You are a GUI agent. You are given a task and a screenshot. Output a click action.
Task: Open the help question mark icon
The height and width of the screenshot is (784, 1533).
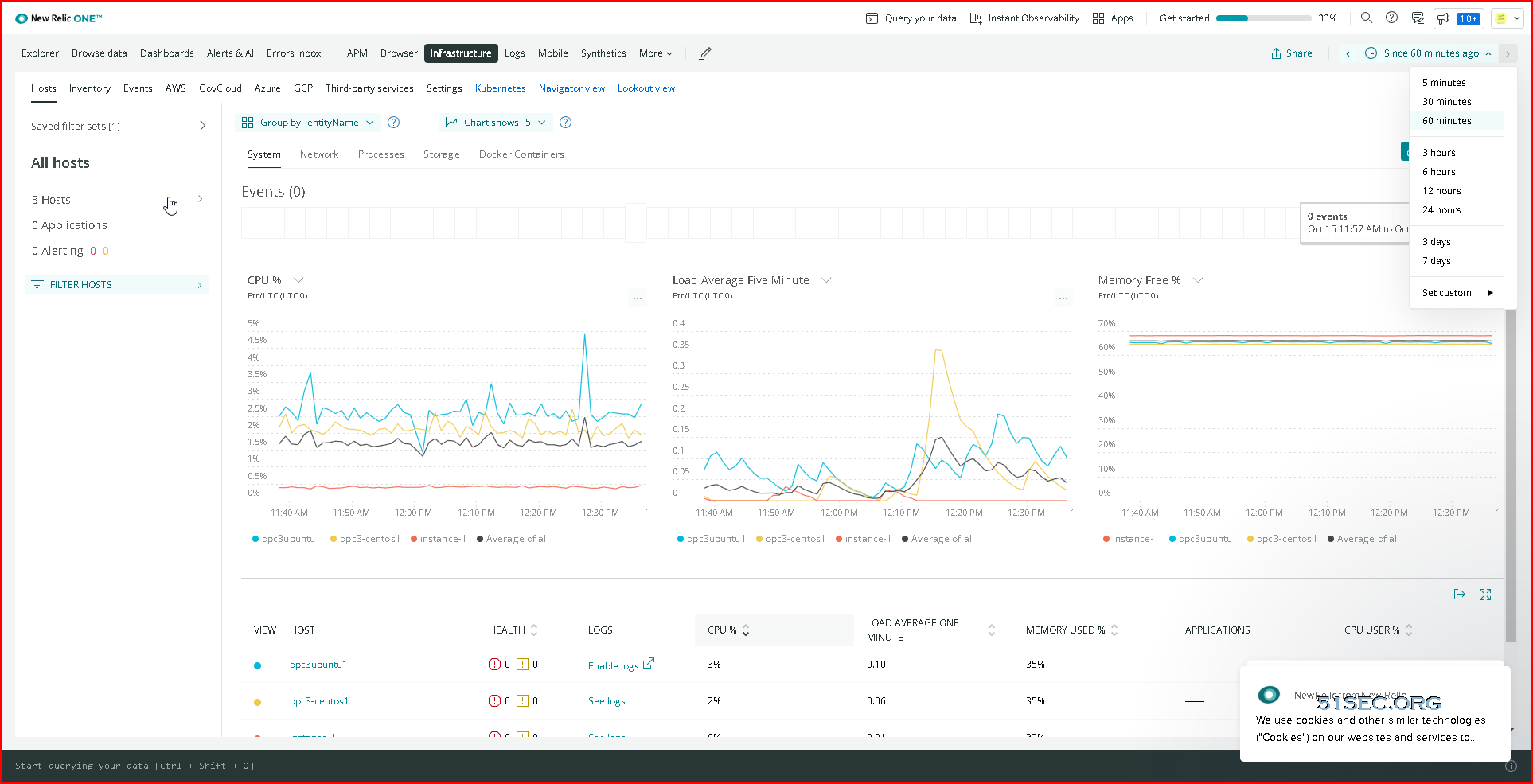tap(1391, 18)
